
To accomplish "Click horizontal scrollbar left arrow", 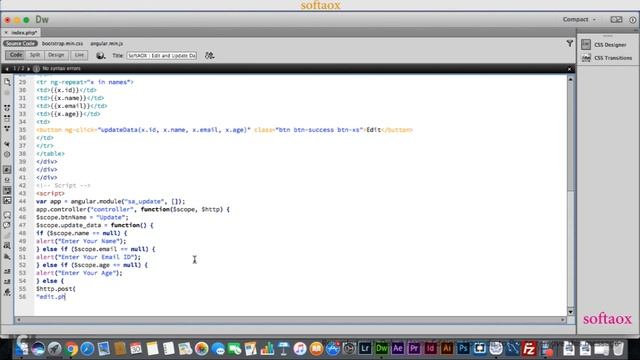I will pyautogui.click(x=18, y=320).
